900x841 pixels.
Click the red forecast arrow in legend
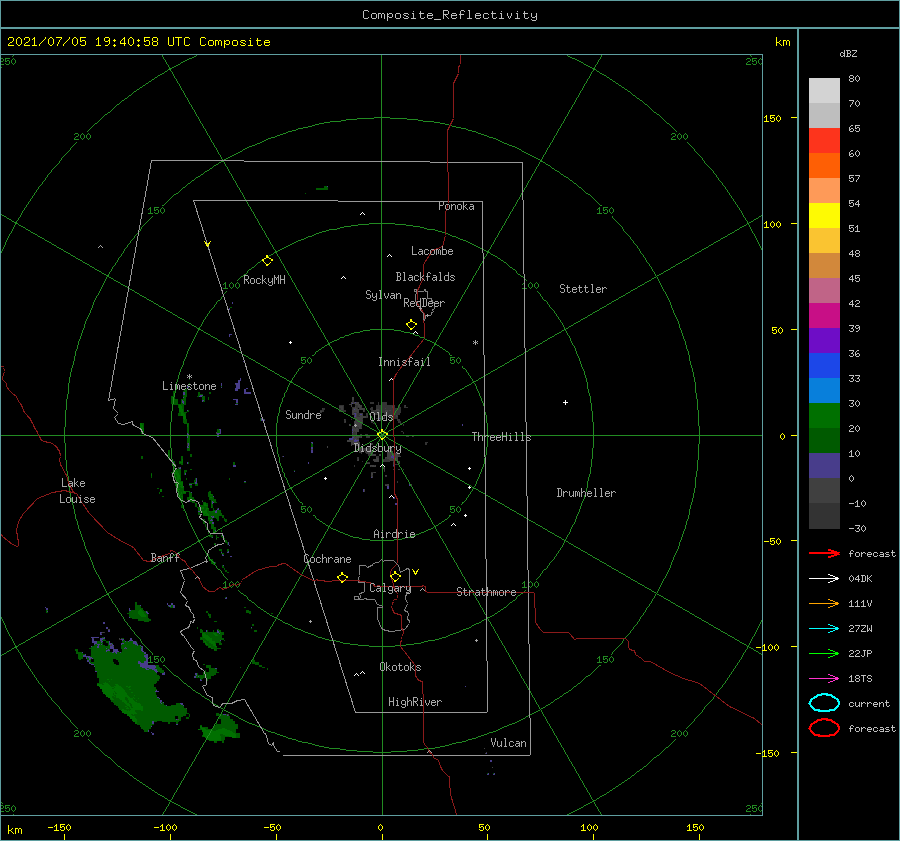click(x=824, y=553)
